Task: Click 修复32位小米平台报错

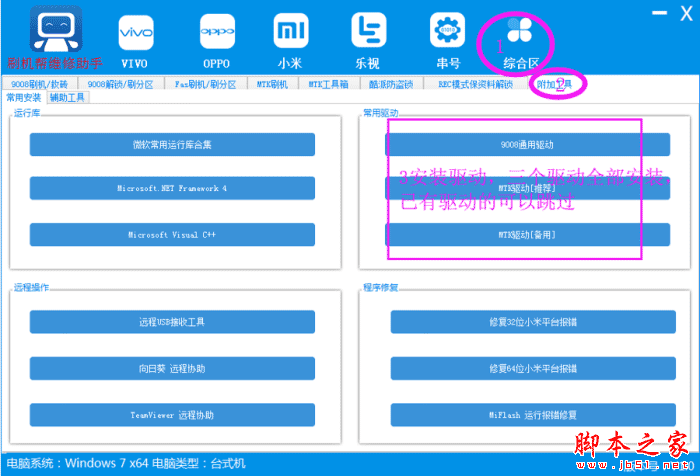Action: [533, 322]
